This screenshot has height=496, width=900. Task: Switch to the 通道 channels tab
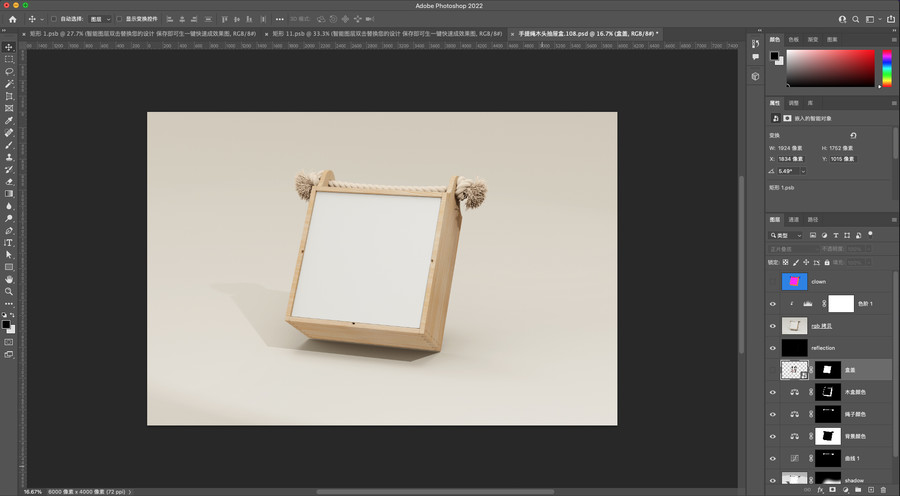pos(794,220)
